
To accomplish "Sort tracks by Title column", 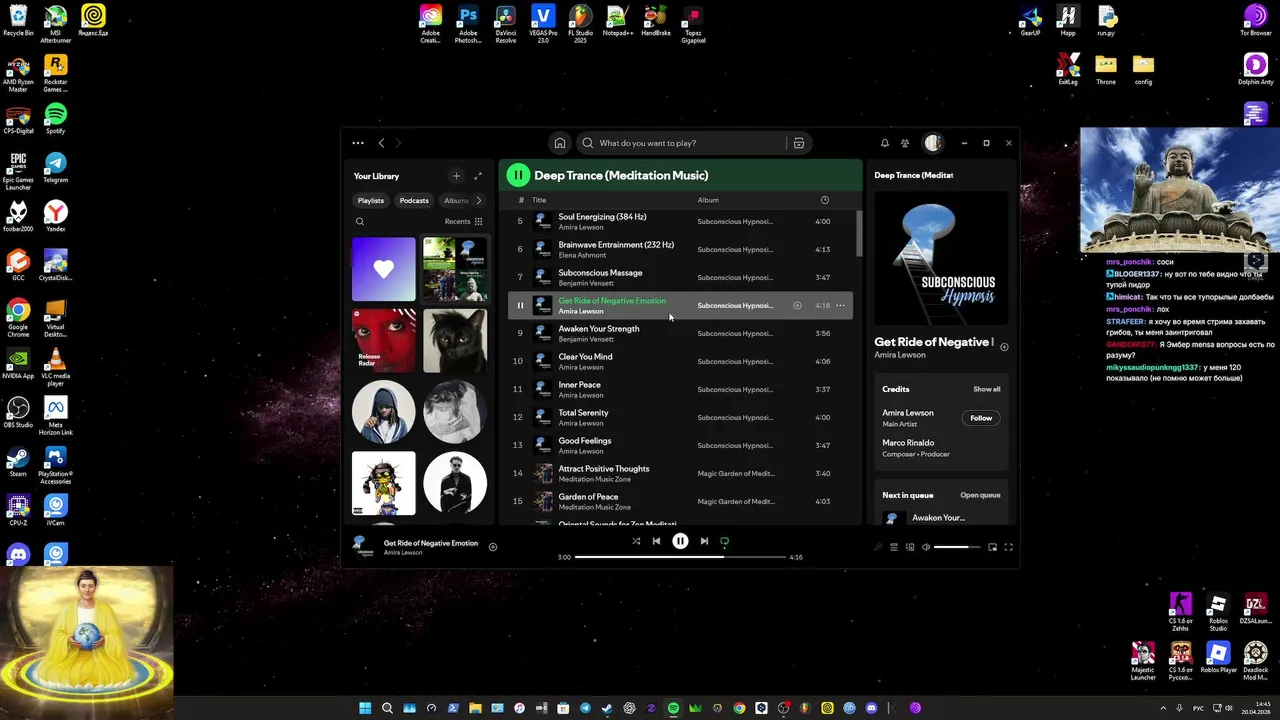I will (x=539, y=200).
